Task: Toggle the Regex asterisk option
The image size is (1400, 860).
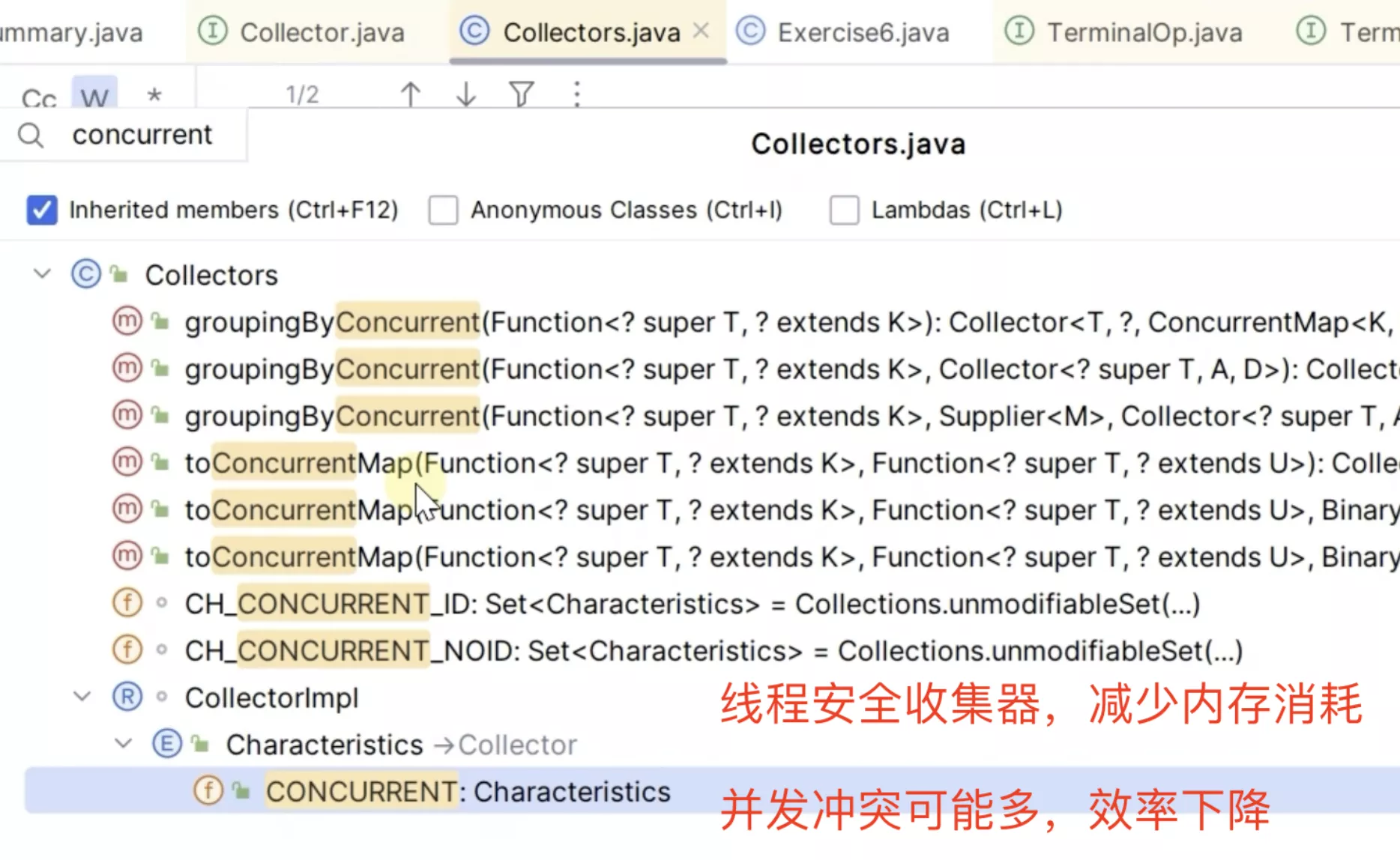Action: click(154, 96)
